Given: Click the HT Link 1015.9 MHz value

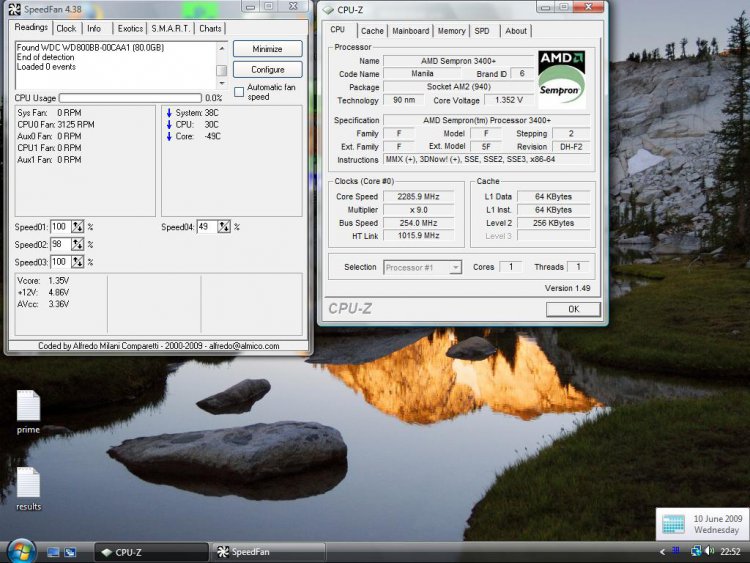Looking at the screenshot, I should (x=419, y=235).
